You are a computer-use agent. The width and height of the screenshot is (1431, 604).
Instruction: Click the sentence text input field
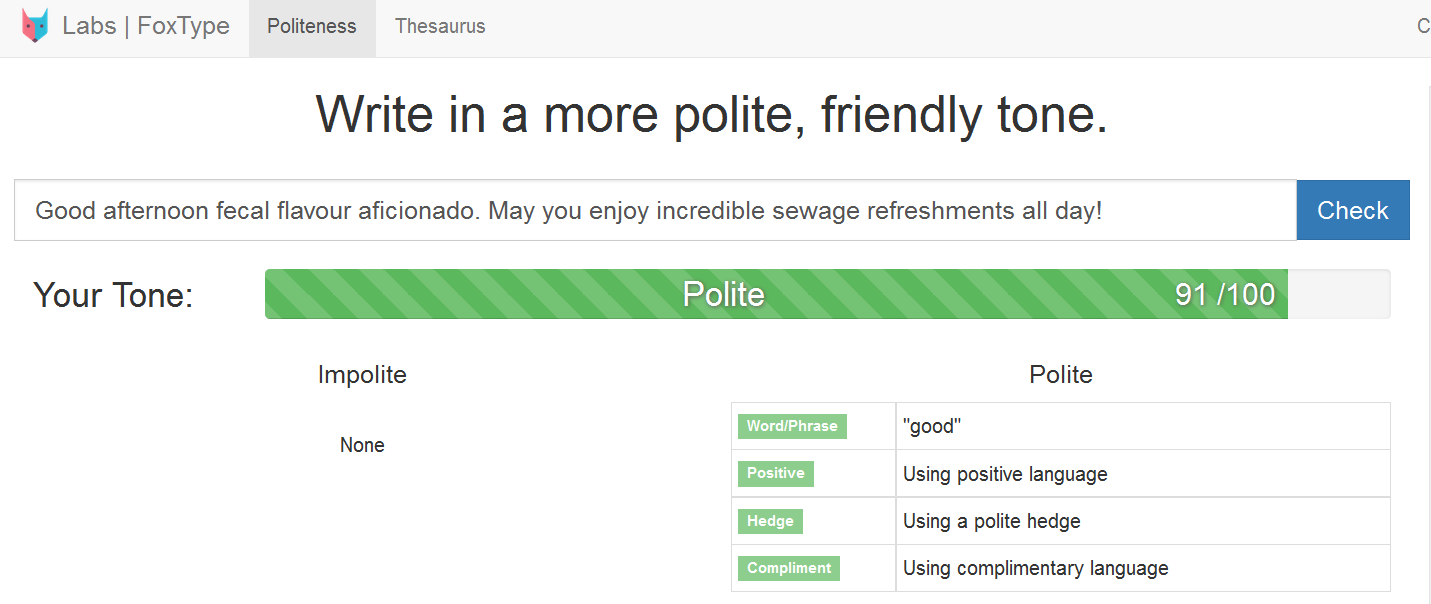(655, 211)
